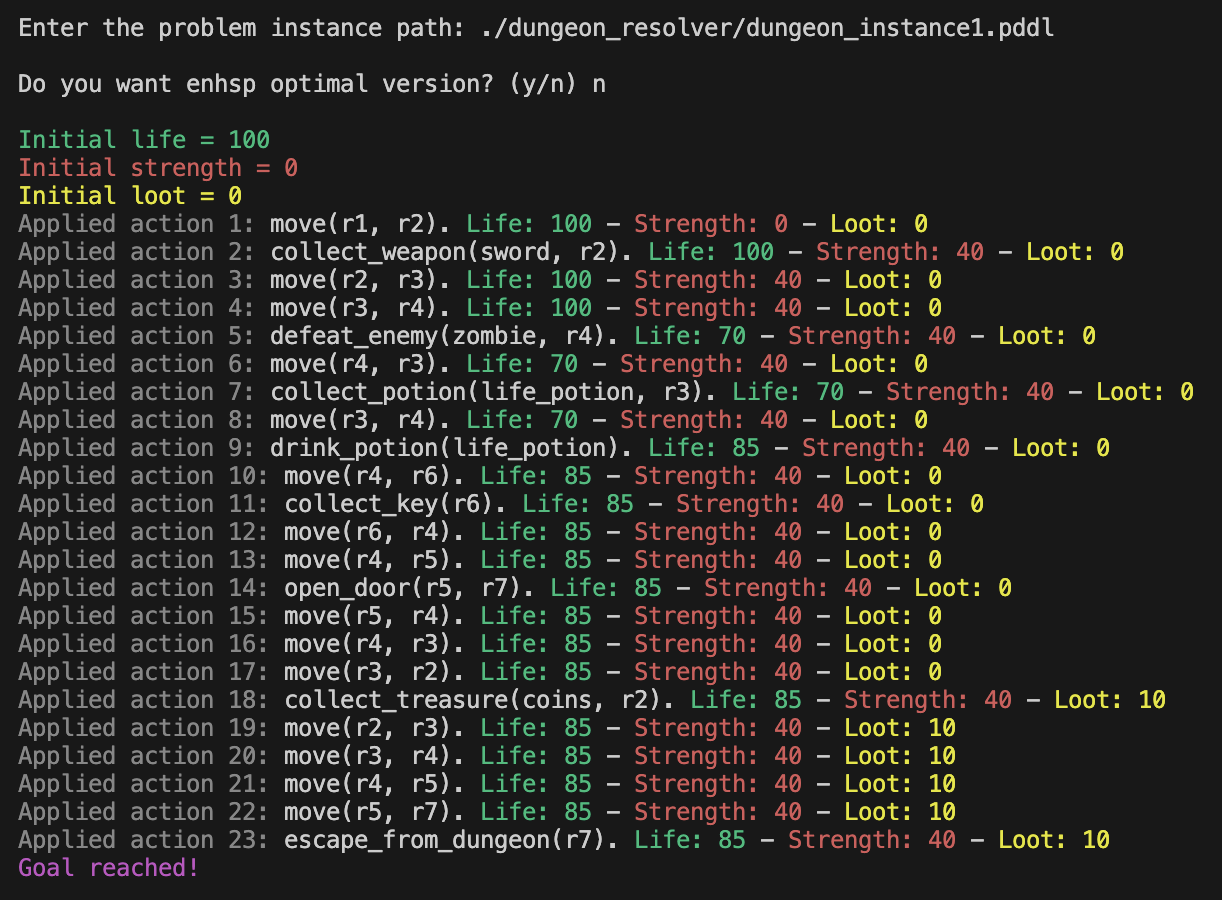Click the drink_potion(life_potion) action text
Screen dimensions: 1222x900
click(451, 448)
